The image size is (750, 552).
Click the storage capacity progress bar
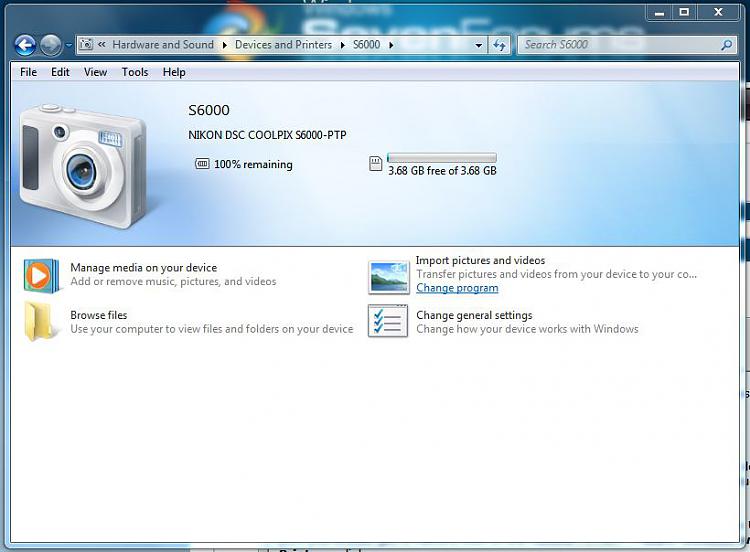click(x=441, y=157)
